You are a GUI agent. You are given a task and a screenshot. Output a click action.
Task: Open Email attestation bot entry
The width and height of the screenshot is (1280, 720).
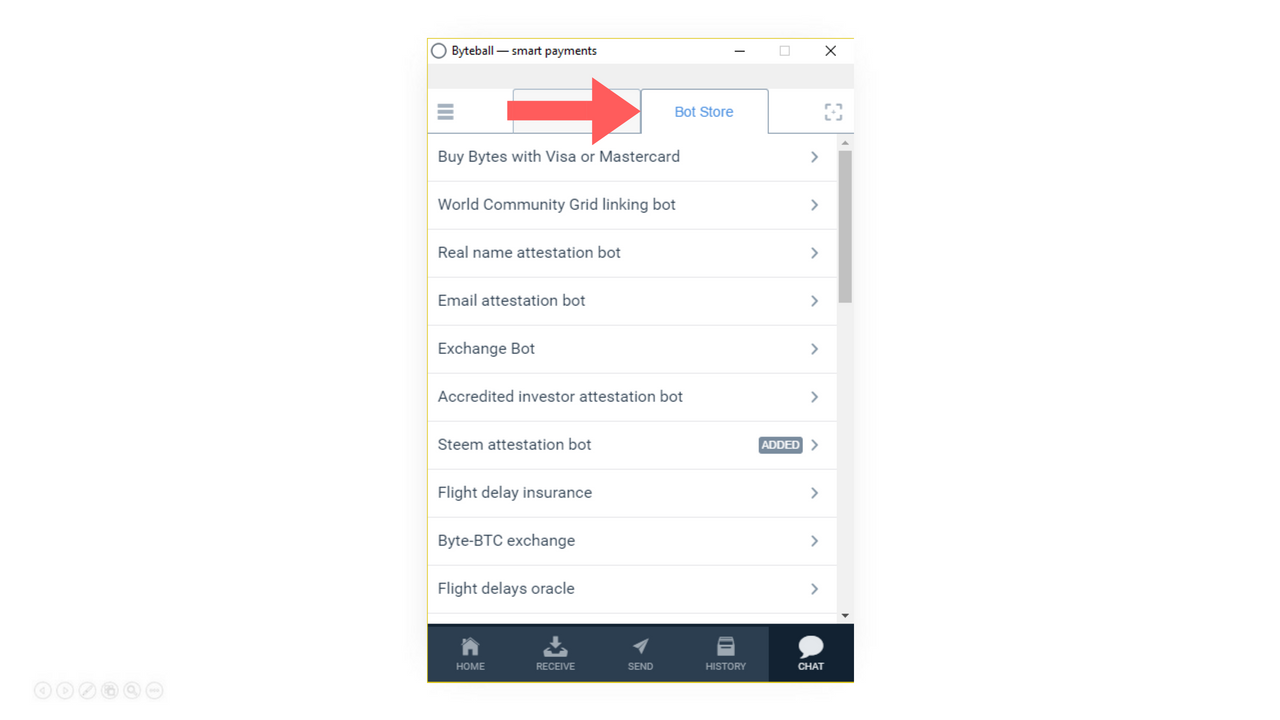[x=632, y=301]
